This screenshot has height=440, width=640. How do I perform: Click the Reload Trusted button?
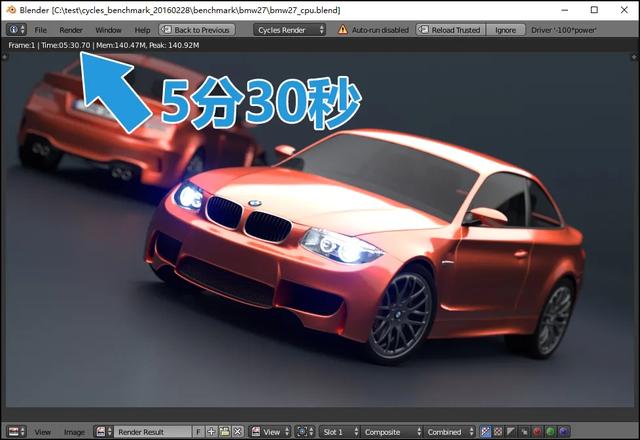(x=451, y=30)
